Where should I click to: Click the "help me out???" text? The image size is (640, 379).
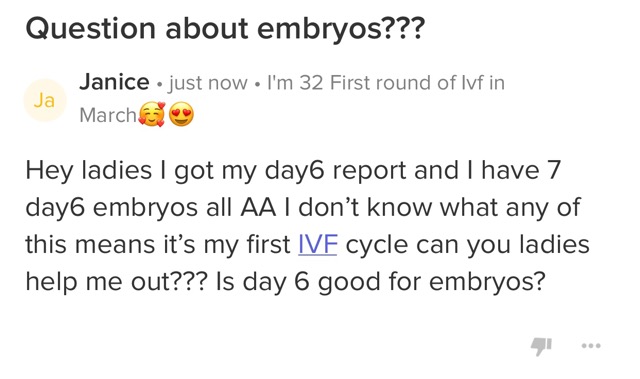click(116, 282)
